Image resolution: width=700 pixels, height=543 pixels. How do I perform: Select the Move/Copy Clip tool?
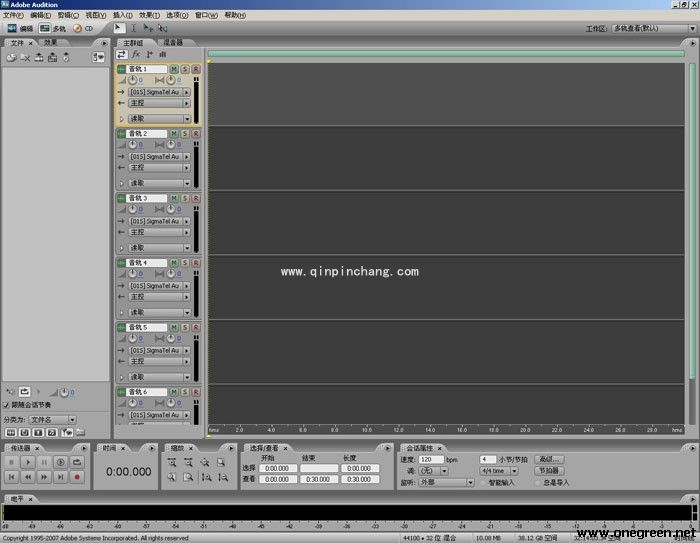pyautogui.click(x=148, y=28)
